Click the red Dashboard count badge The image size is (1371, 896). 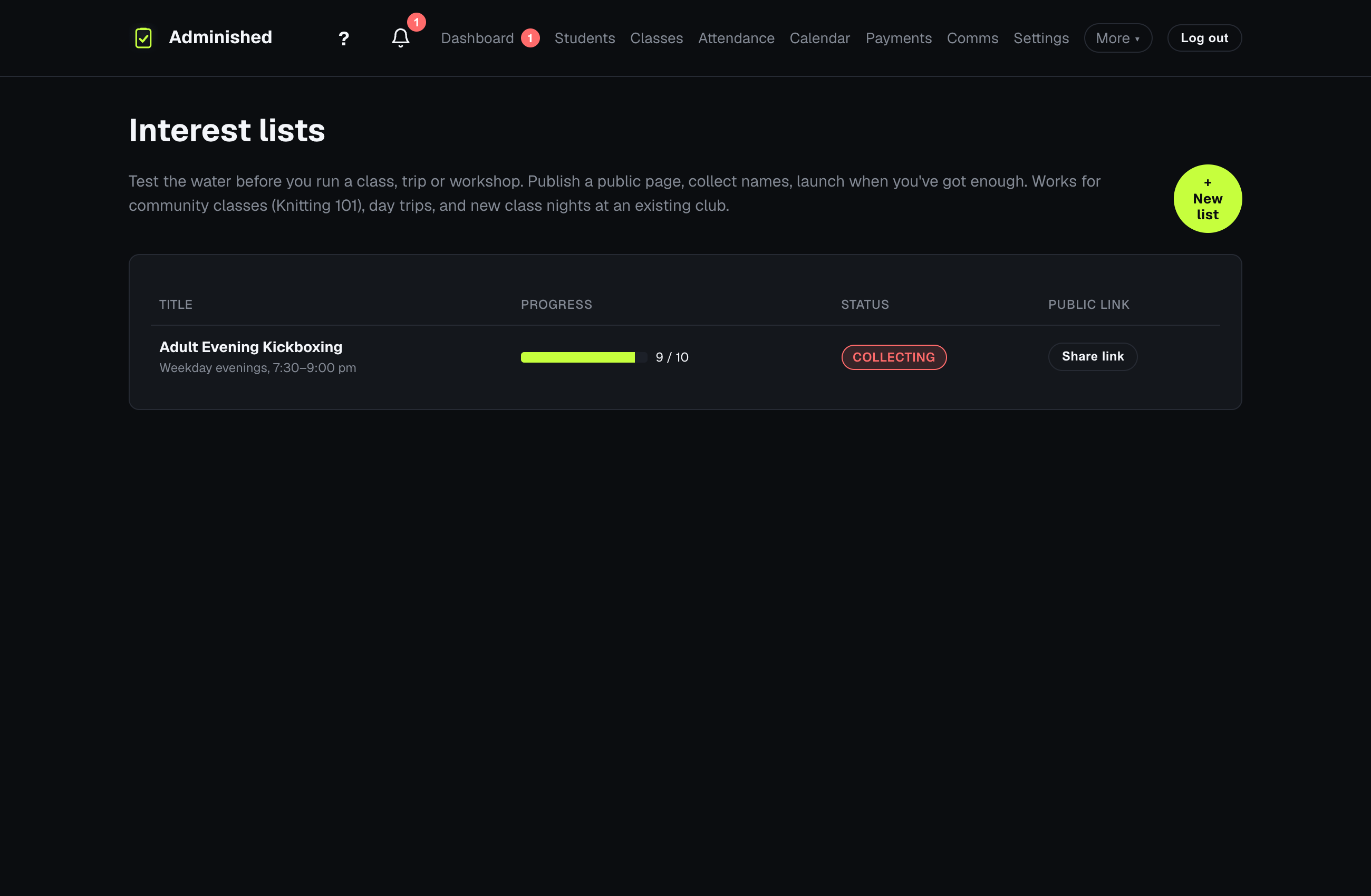pos(530,38)
